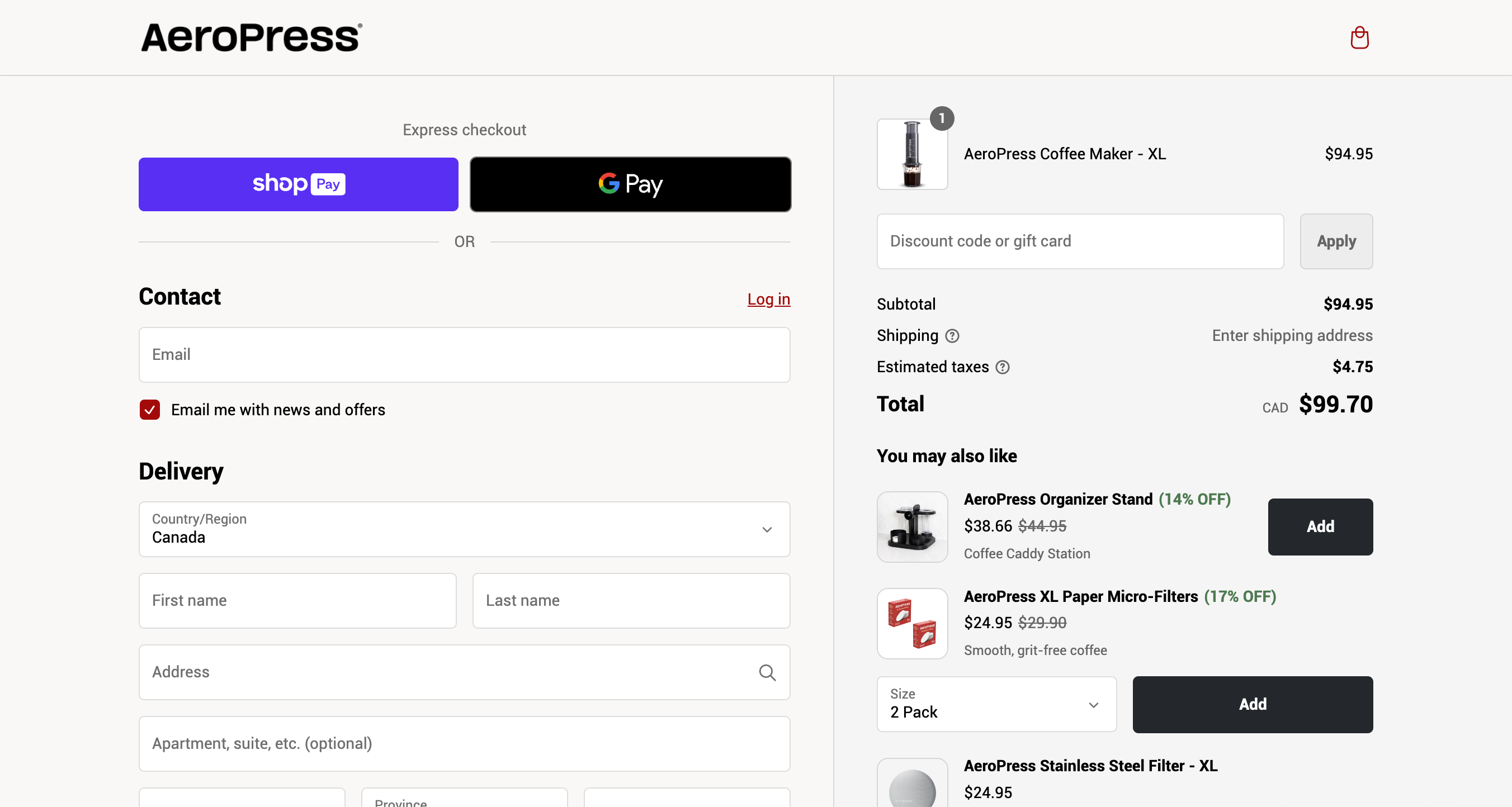Add AeroPress Organizer Stand to order
Viewport: 1512px width, 807px height.
coord(1320,526)
